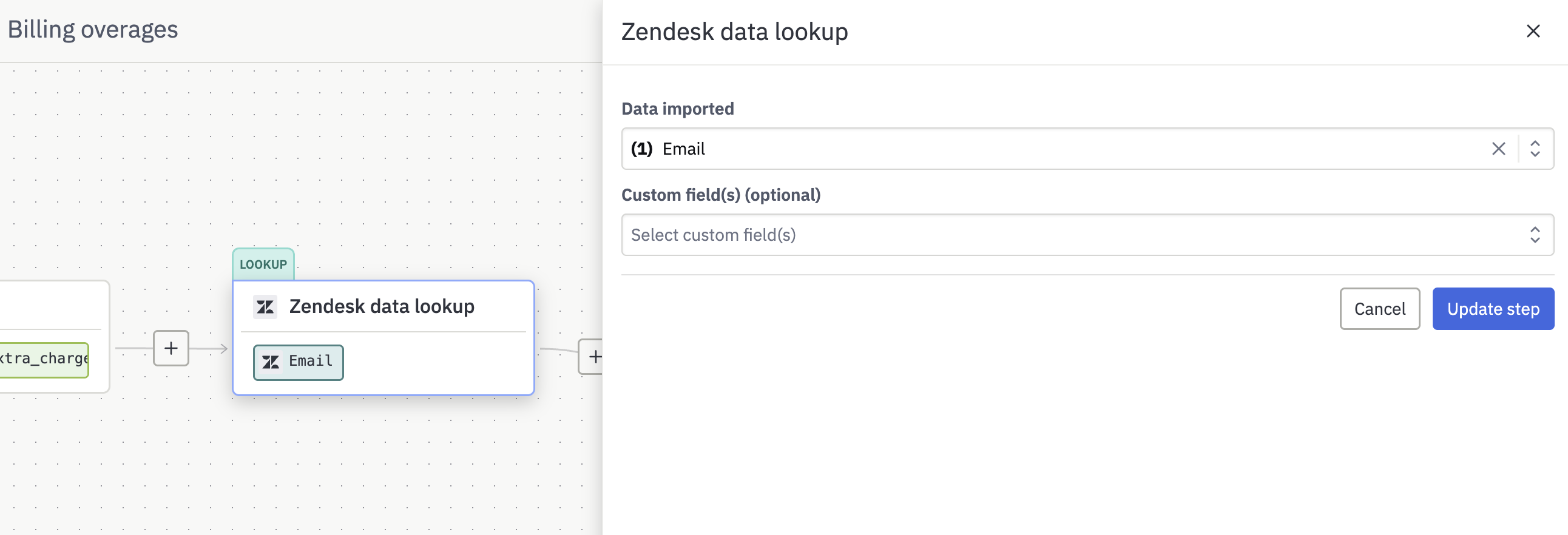Select the Zendesk data lookup node title

pos(382,306)
